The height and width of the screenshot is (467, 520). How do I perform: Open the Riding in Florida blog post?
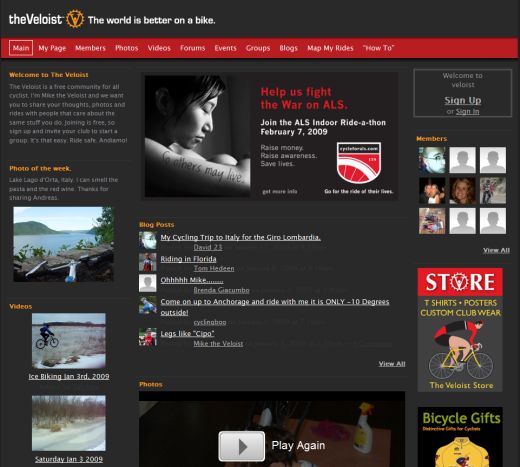(188, 259)
